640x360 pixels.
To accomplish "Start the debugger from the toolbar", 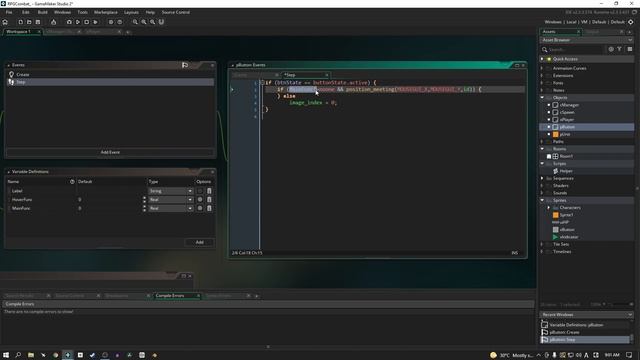I will tap(69, 22).
